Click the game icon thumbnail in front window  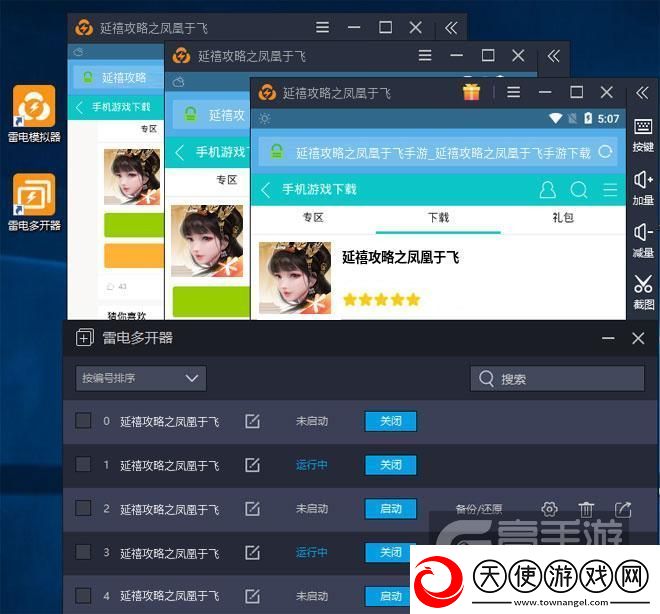[x=295, y=278]
